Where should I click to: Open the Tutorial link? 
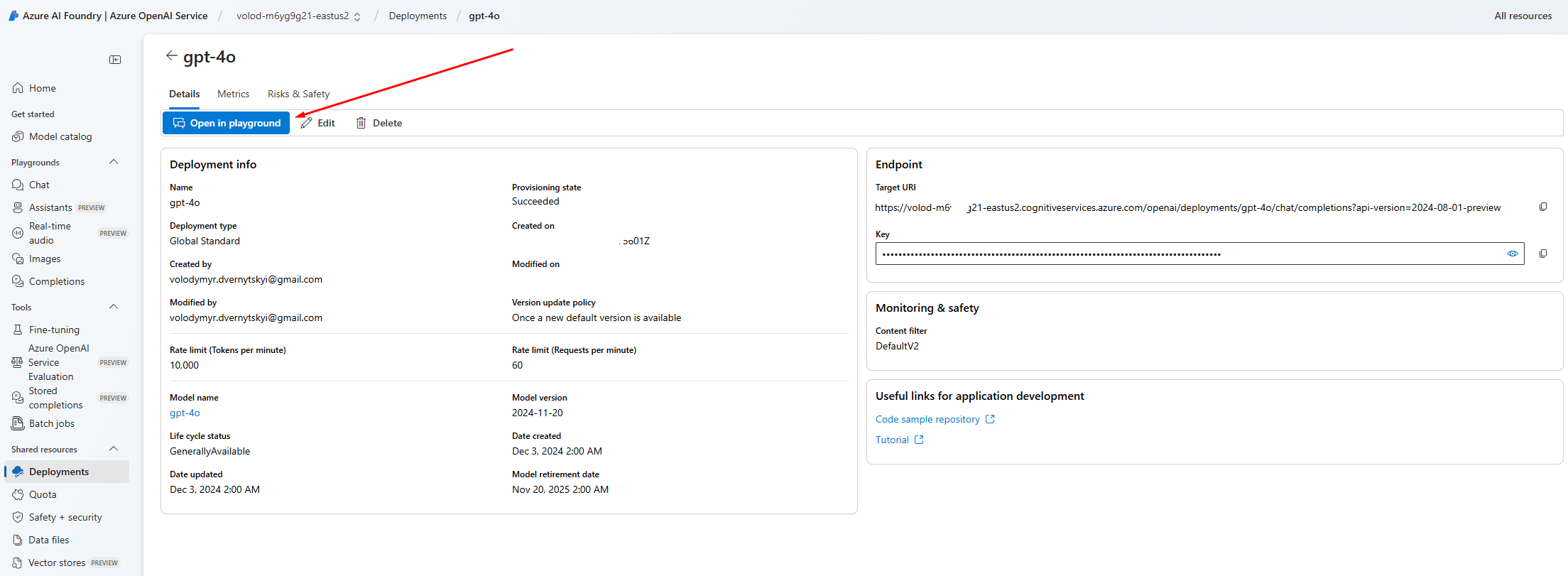[892, 440]
